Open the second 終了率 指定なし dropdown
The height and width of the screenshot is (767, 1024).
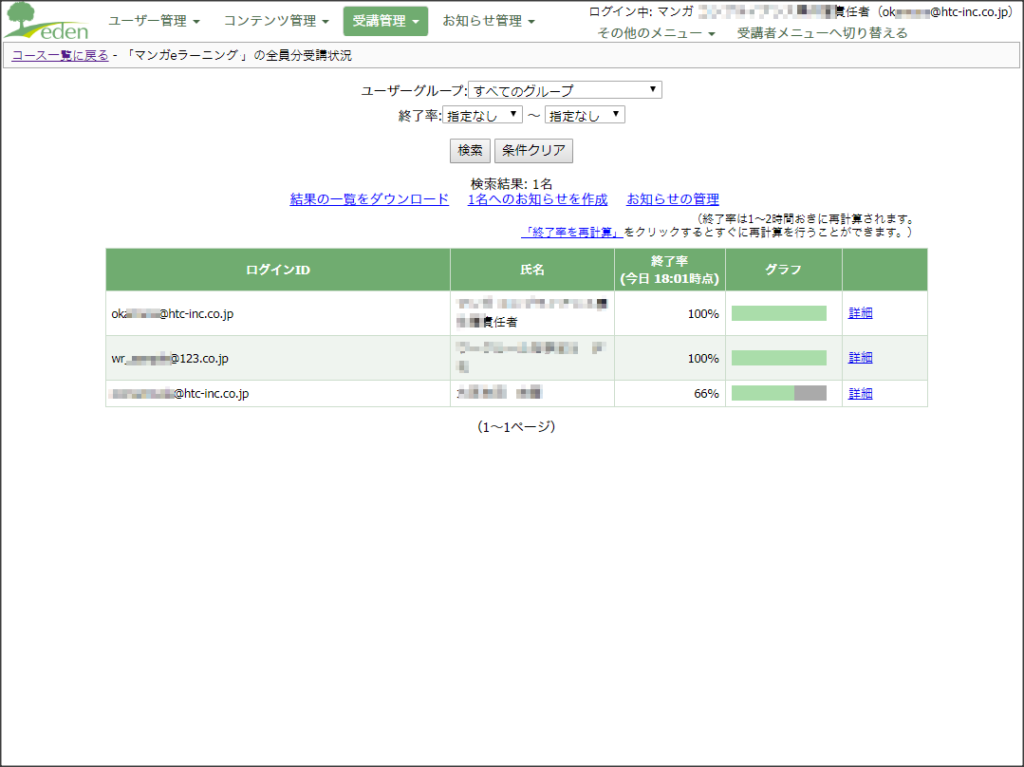click(x=585, y=115)
